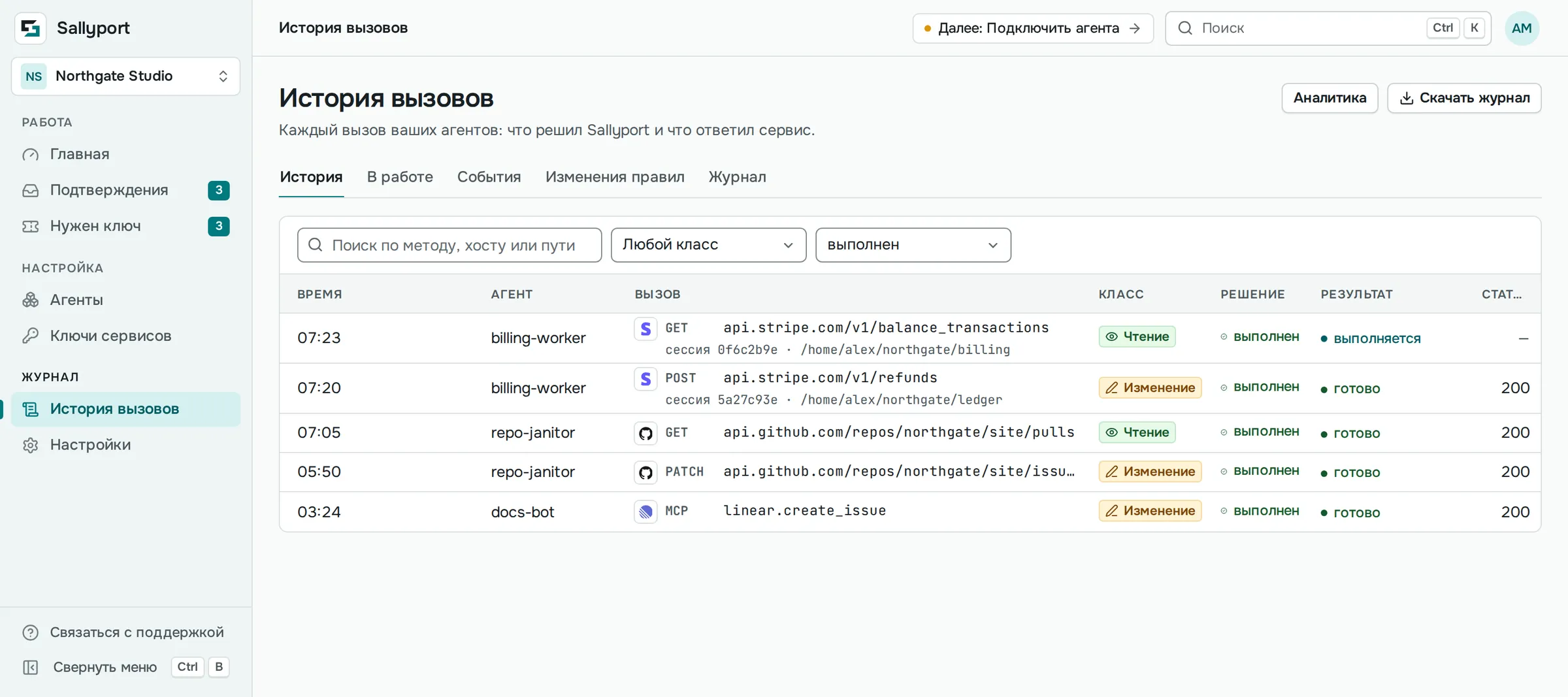Click the global Поиск field
Screen dimensions: 1568x697
(1328, 28)
